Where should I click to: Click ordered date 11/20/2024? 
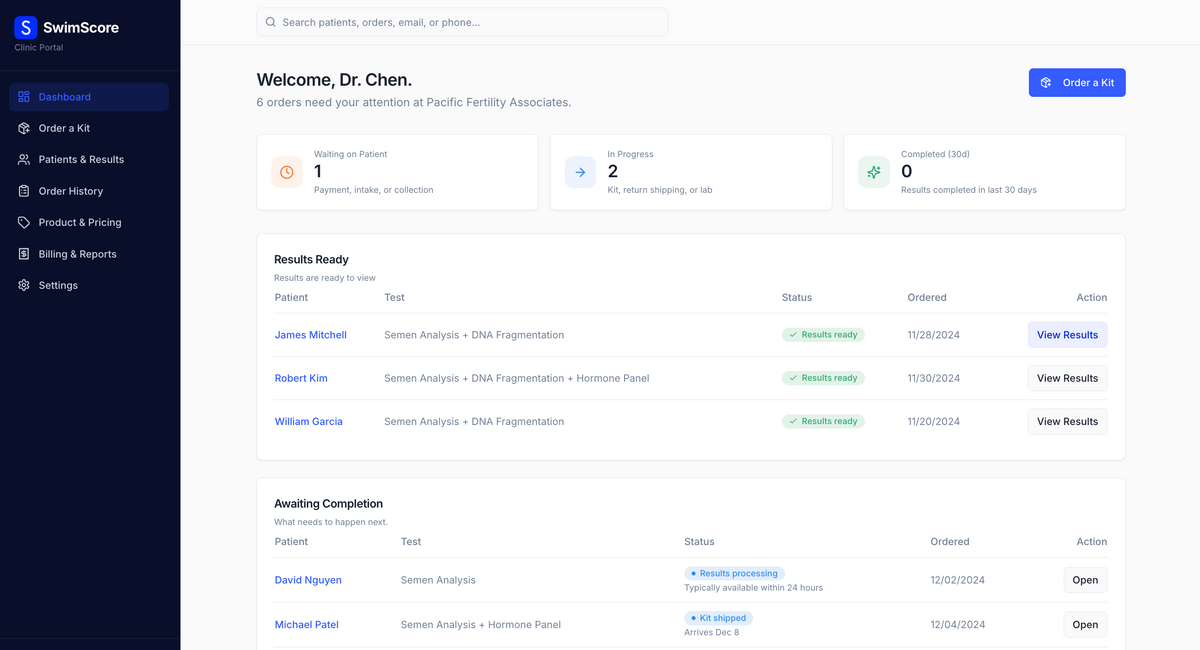click(x=933, y=421)
